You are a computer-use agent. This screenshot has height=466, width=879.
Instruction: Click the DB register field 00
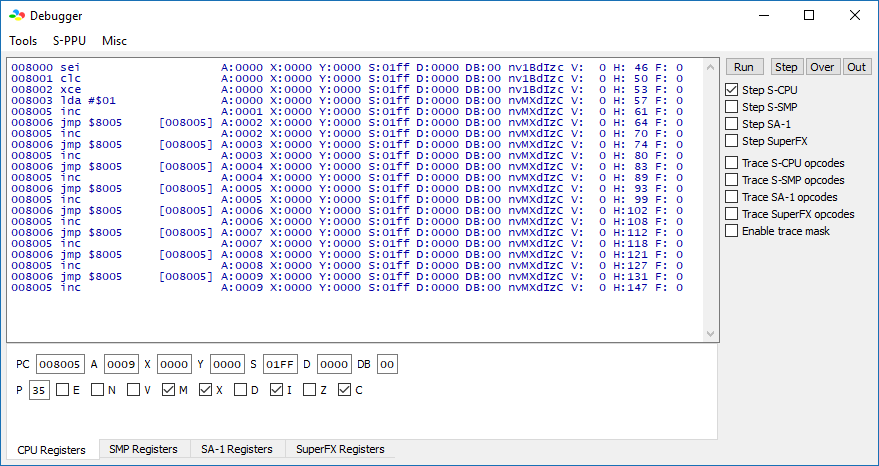coord(387,365)
